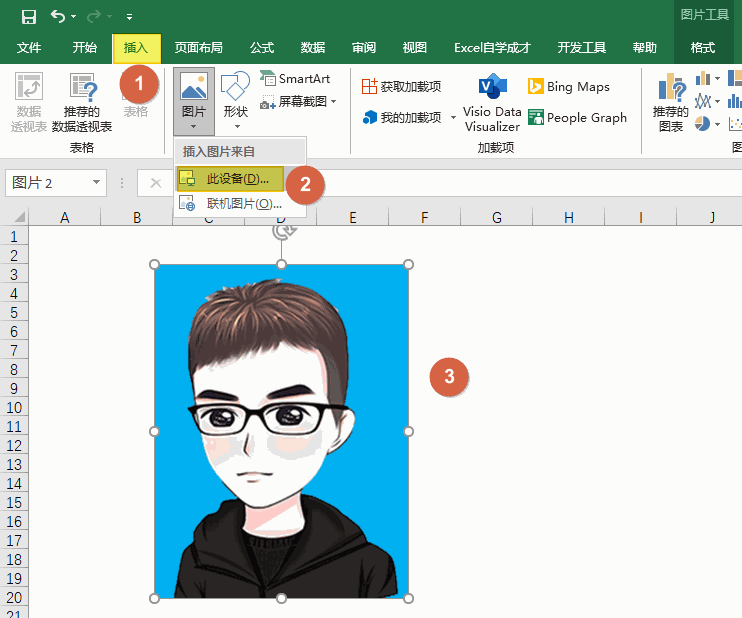Image resolution: width=742 pixels, height=618 pixels.
Task: Launch the Bing Maps add-in
Action: (x=568, y=87)
